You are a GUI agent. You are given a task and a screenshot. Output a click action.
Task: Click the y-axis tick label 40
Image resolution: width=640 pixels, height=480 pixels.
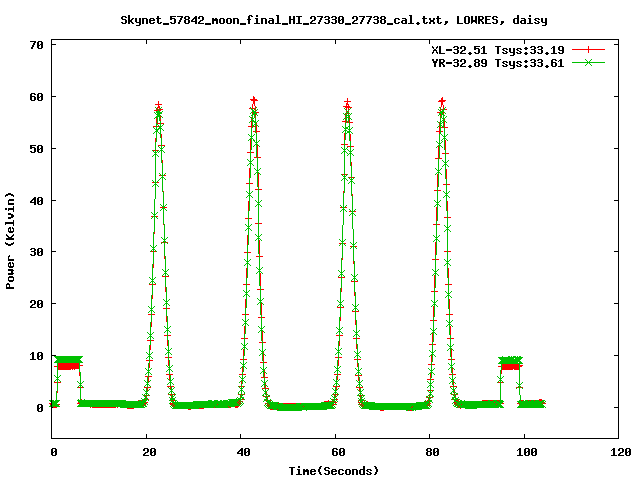click(x=36, y=201)
